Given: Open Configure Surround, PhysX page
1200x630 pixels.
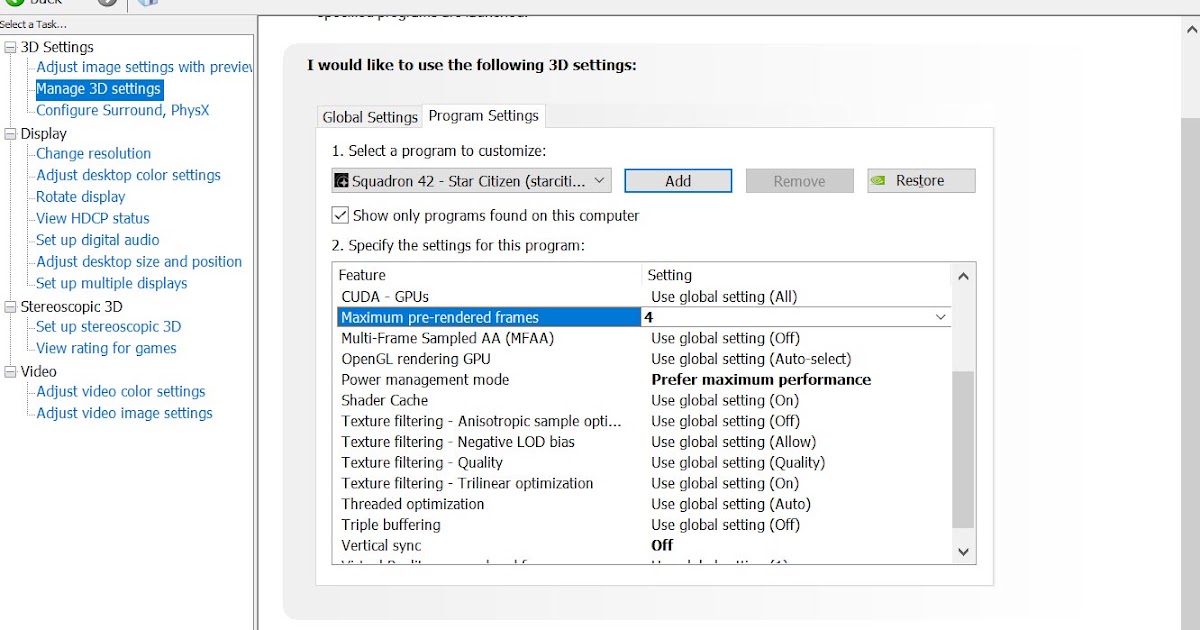Looking at the screenshot, I should coord(122,110).
